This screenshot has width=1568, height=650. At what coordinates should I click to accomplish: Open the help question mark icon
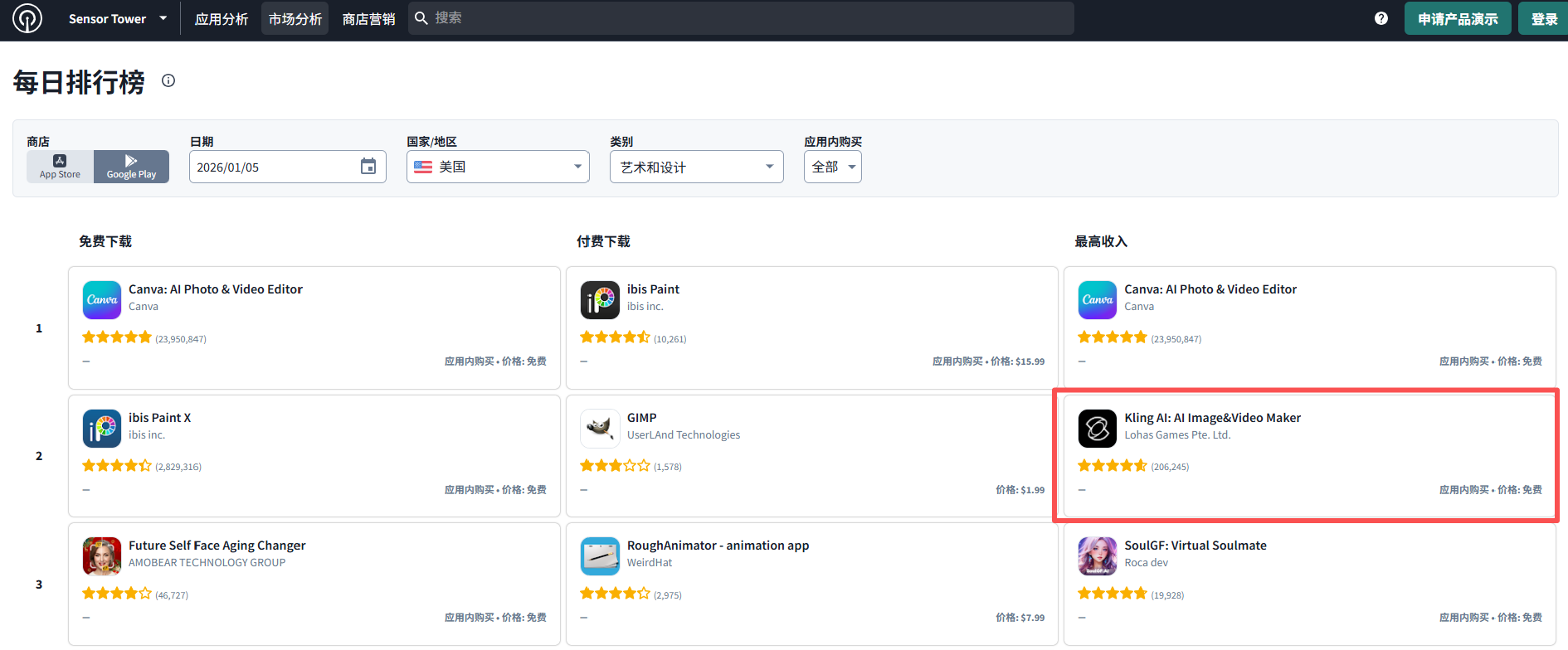pyautogui.click(x=1381, y=18)
